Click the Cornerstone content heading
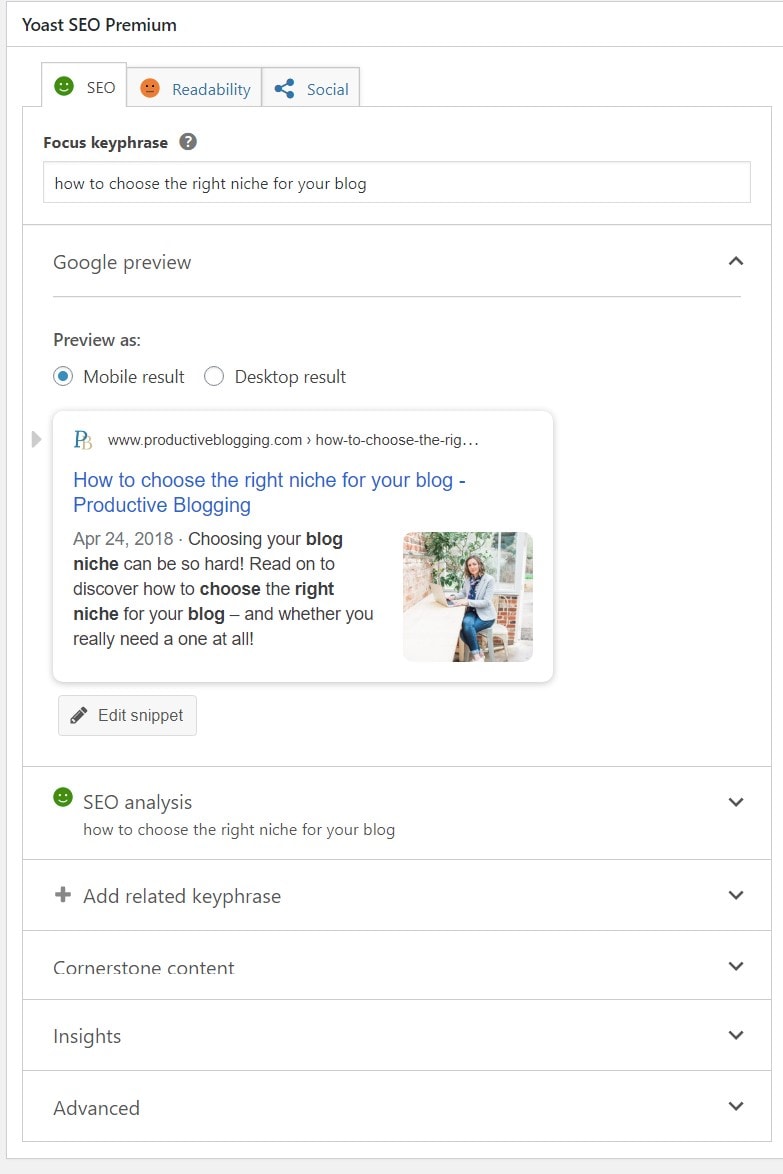 144,967
